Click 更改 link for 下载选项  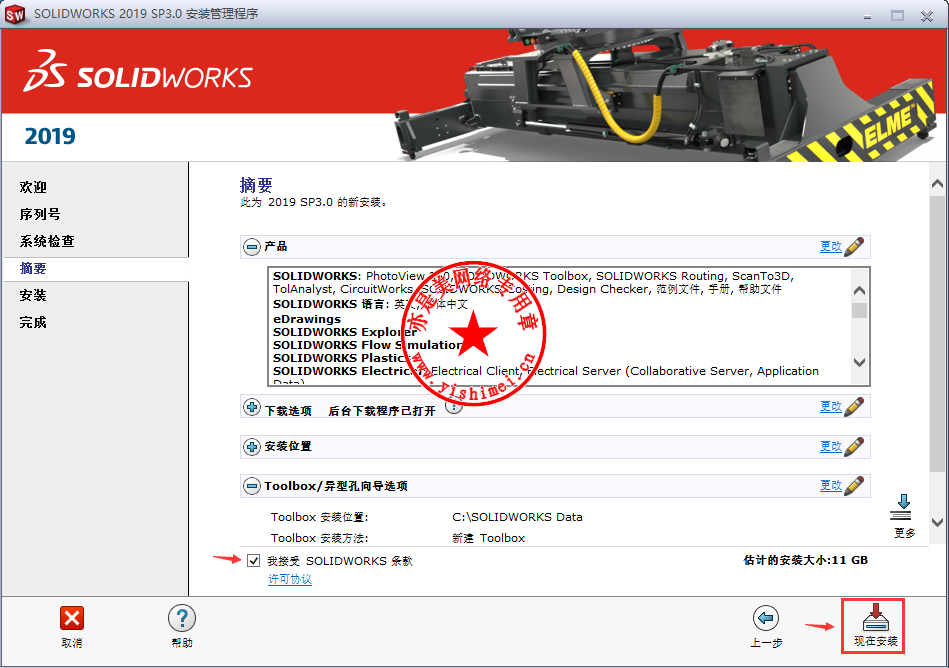coord(830,406)
